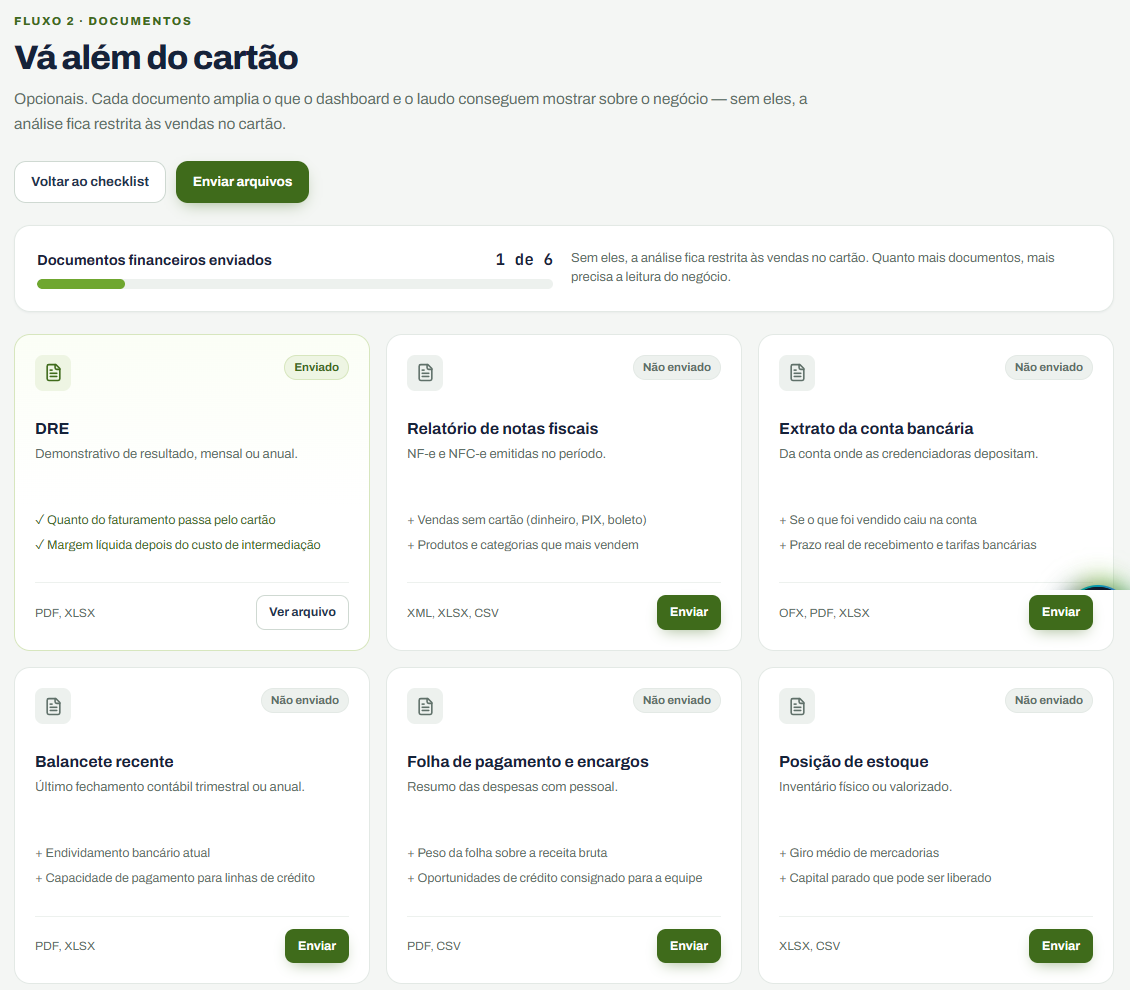Click the Folha de pagamento e encargos title
The height and width of the screenshot is (990, 1130).
(528, 762)
